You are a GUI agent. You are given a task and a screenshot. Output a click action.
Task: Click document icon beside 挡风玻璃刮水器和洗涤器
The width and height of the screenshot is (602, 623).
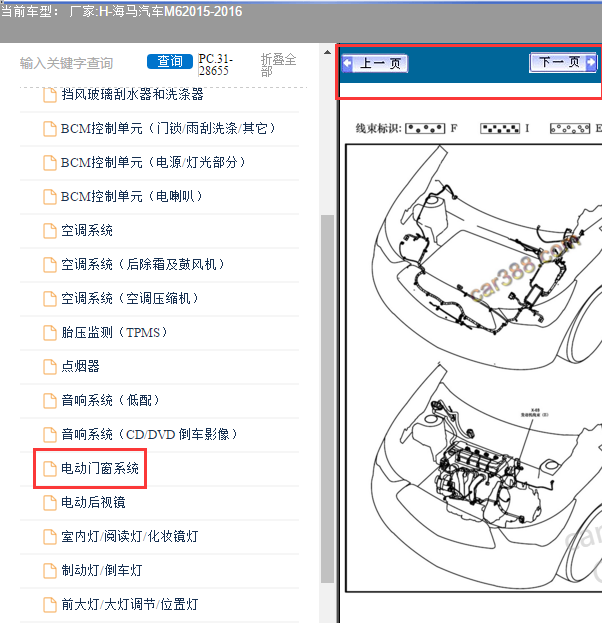point(50,95)
